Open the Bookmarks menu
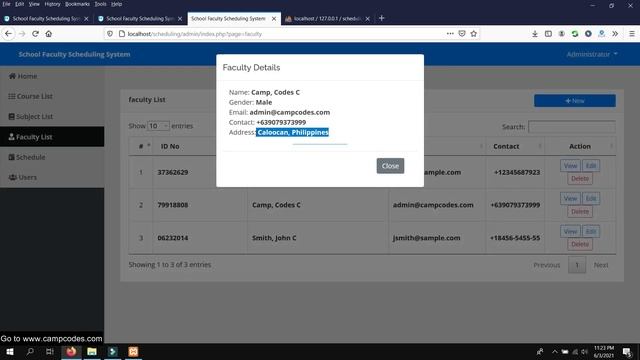 click(77, 4)
